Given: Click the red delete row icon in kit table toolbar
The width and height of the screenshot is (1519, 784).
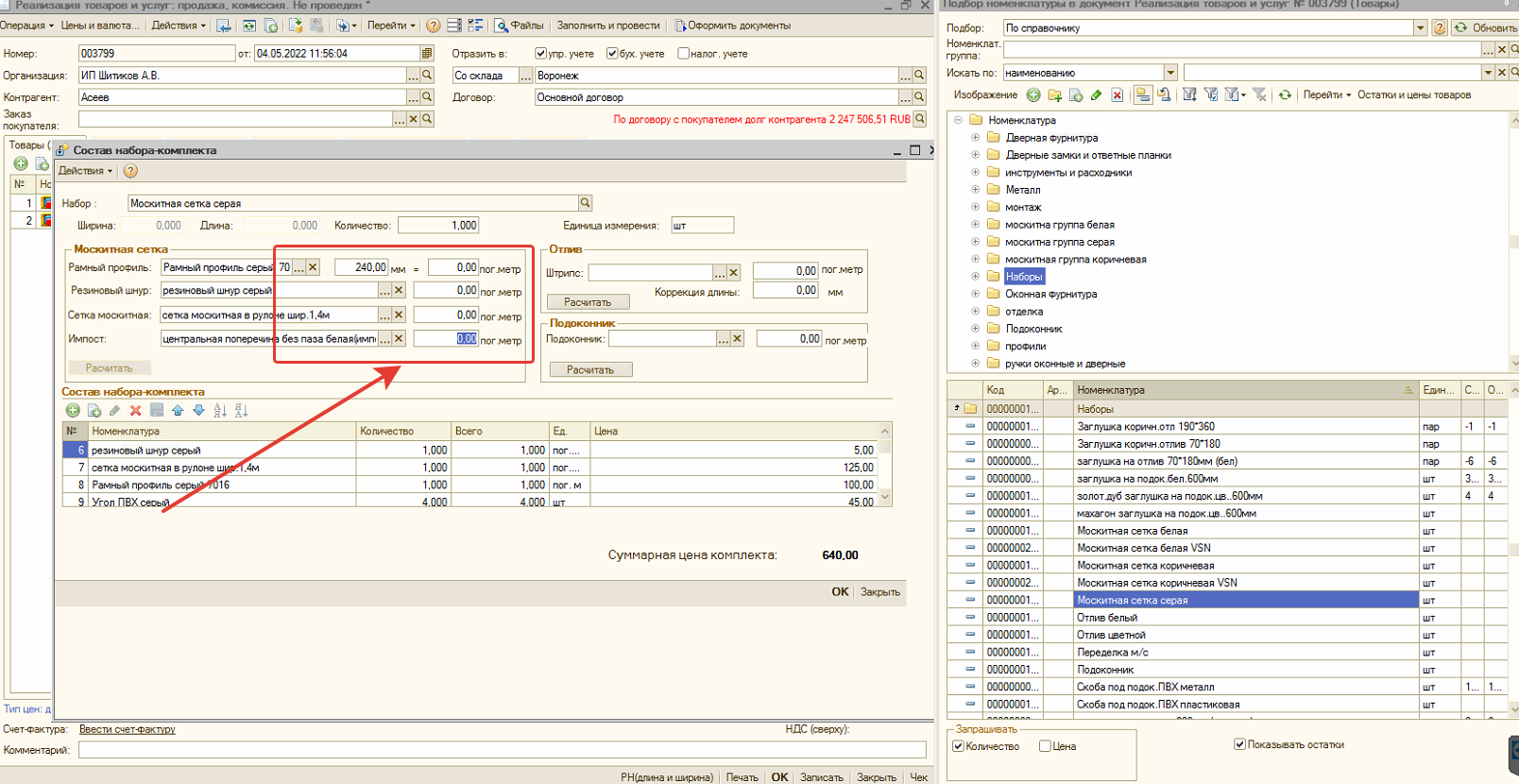Looking at the screenshot, I should click(135, 411).
